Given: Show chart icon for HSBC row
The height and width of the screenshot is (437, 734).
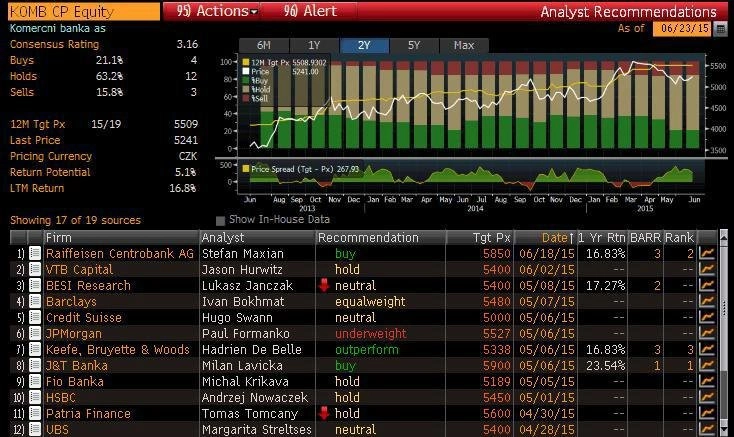Looking at the screenshot, I should point(707,397).
